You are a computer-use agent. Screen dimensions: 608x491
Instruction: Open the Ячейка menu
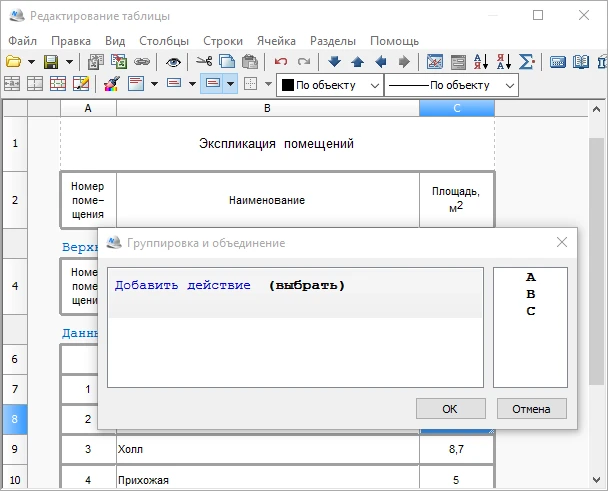tap(276, 41)
